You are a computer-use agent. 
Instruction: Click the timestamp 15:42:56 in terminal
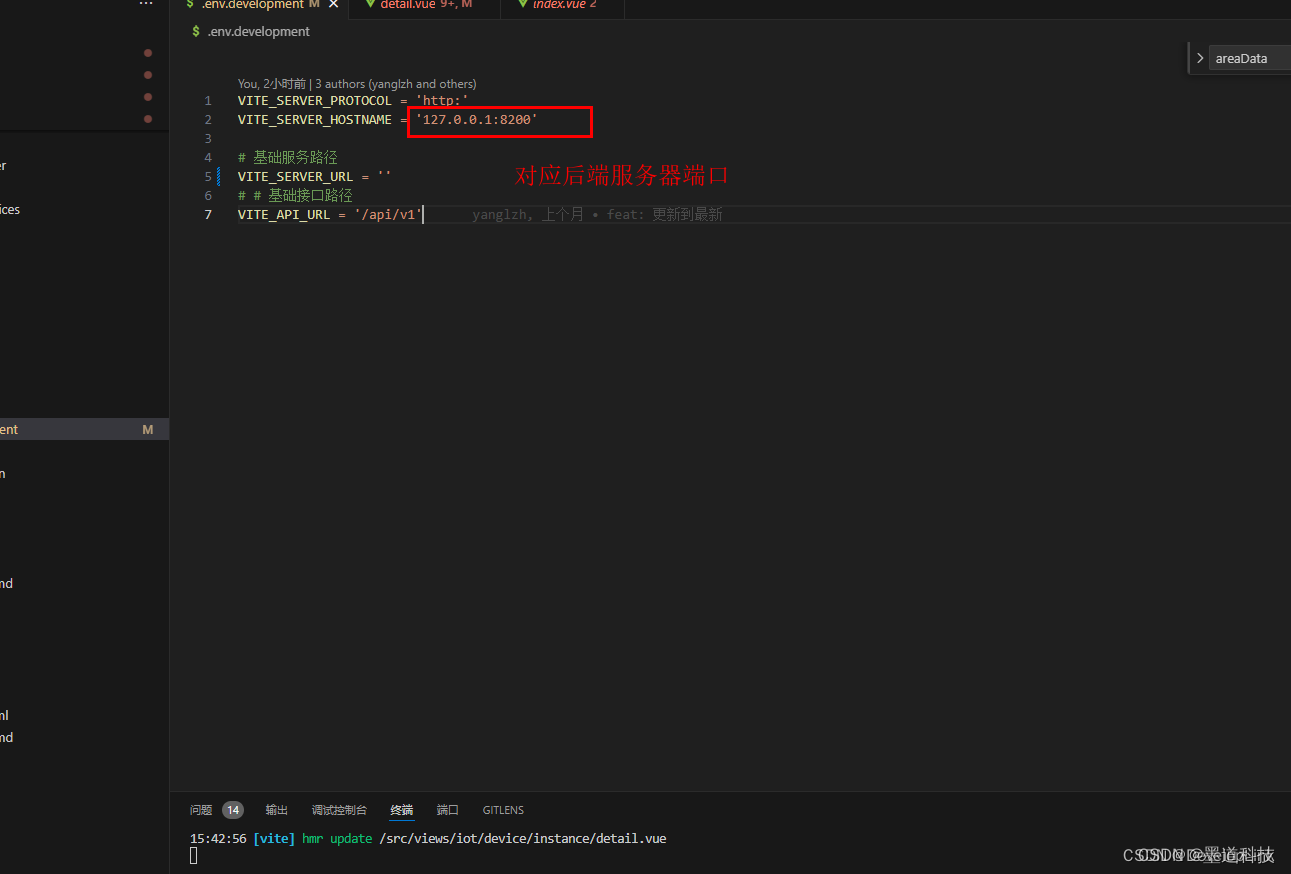tap(218, 839)
